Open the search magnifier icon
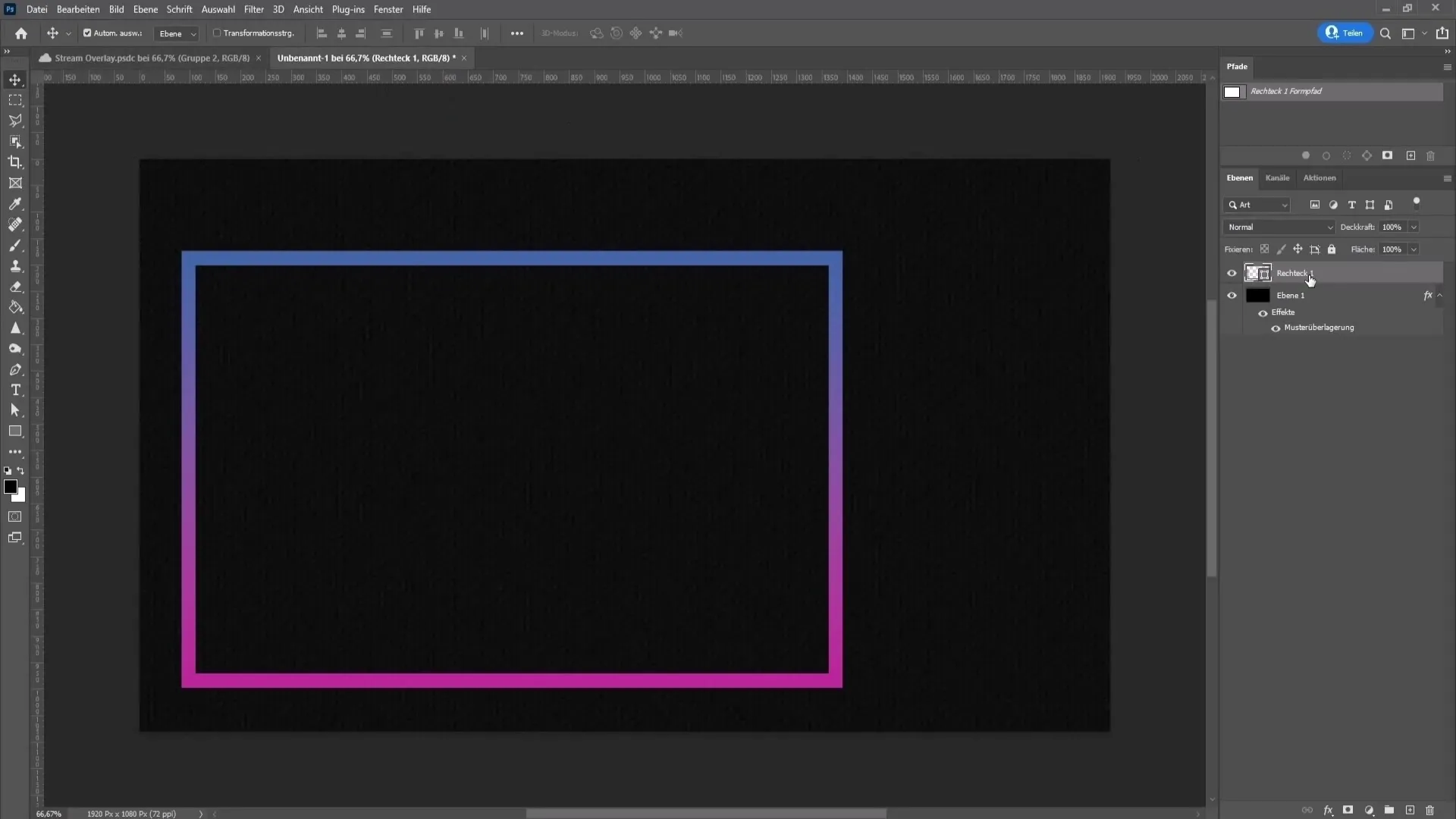This screenshot has width=1456, height=819. (1385, 33)
